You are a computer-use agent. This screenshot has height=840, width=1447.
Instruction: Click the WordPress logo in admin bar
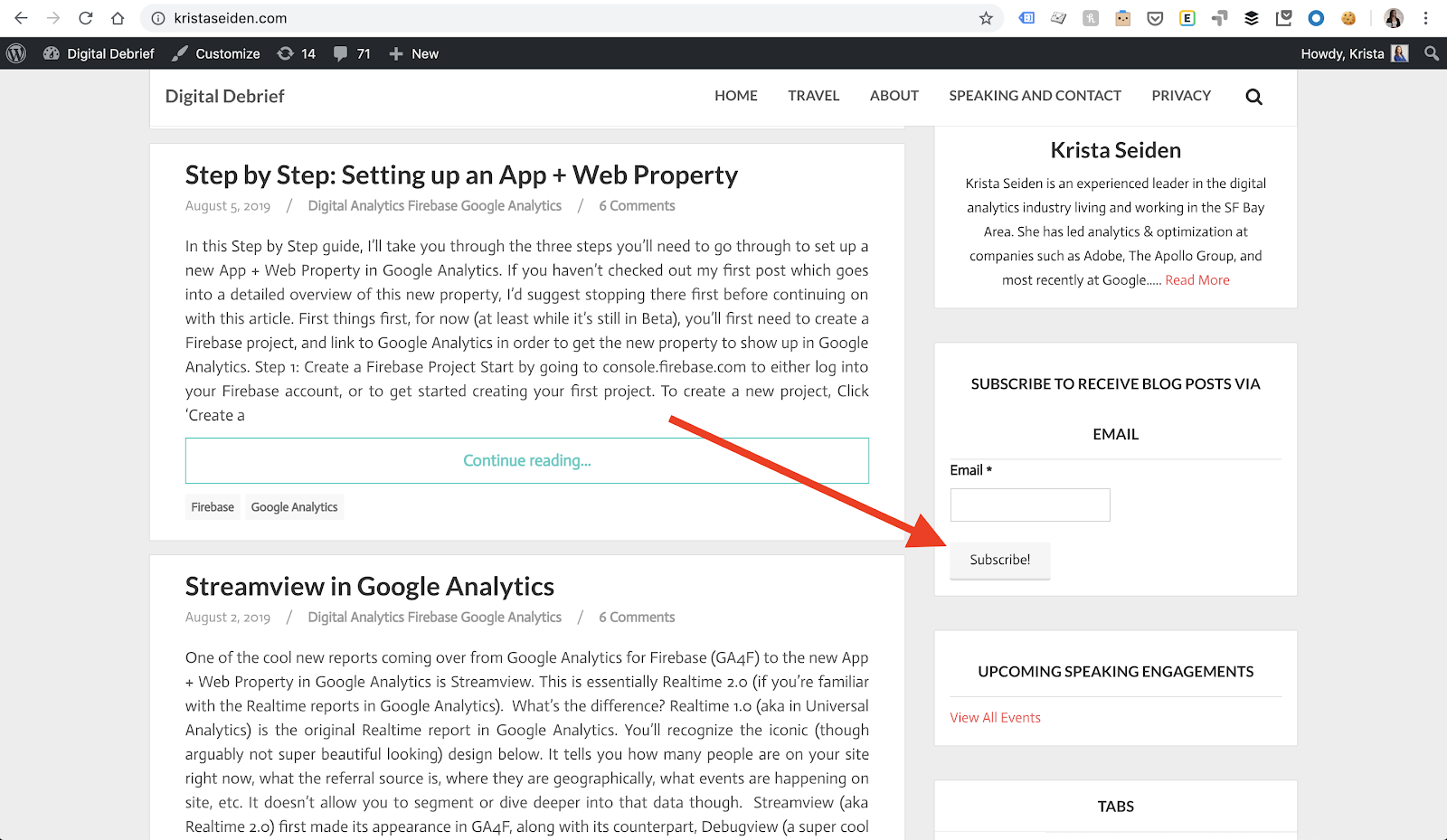tap(16, 53)
